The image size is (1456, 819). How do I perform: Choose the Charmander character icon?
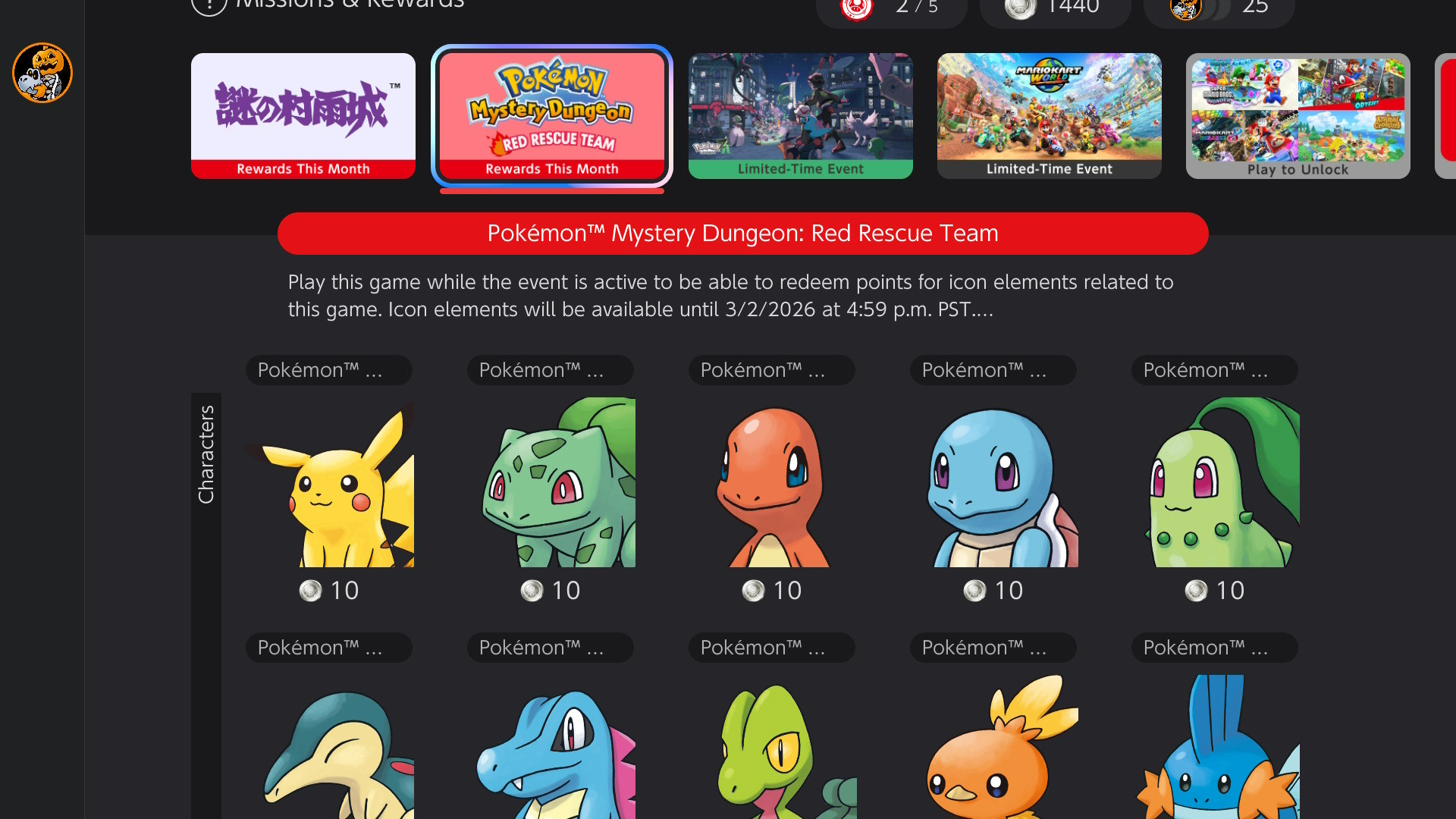click(x=772, y=482)
